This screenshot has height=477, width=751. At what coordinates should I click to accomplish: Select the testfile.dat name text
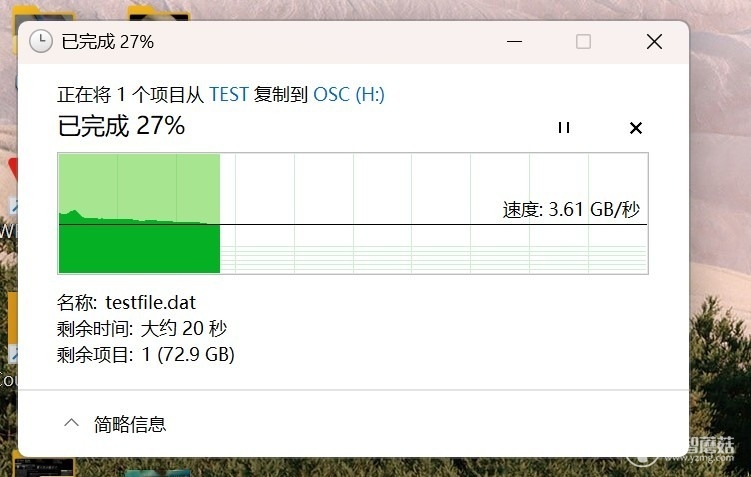click(150, 303)
